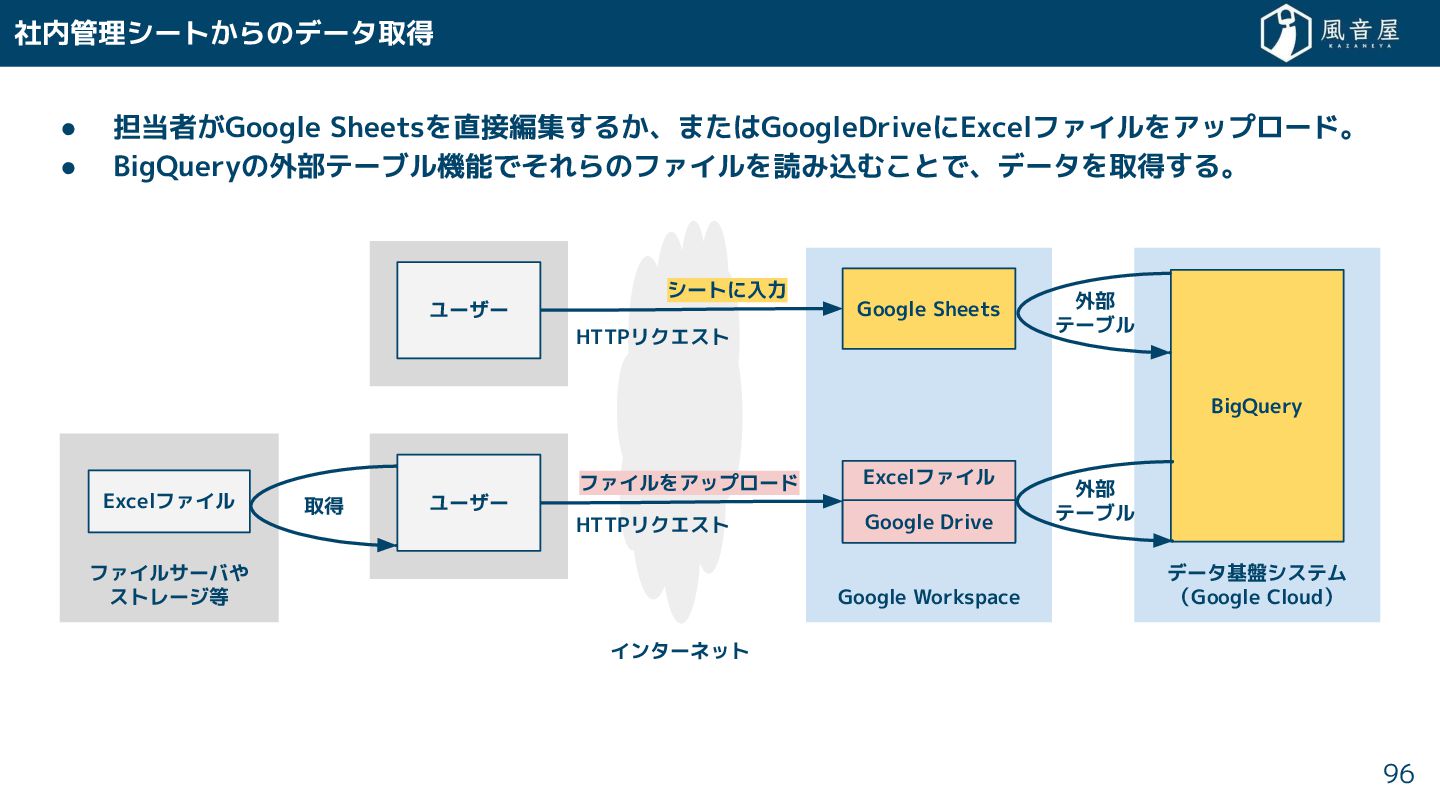Click the pink Excelファイル box above Google Drive

click(928, 480)
